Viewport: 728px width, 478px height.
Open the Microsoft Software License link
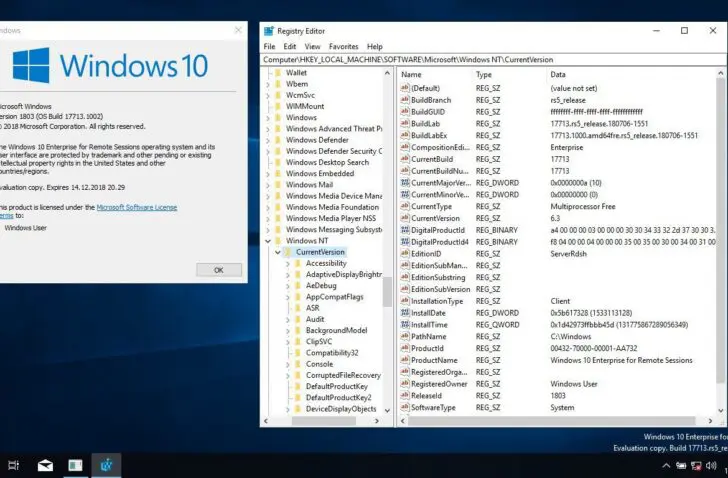136,207
